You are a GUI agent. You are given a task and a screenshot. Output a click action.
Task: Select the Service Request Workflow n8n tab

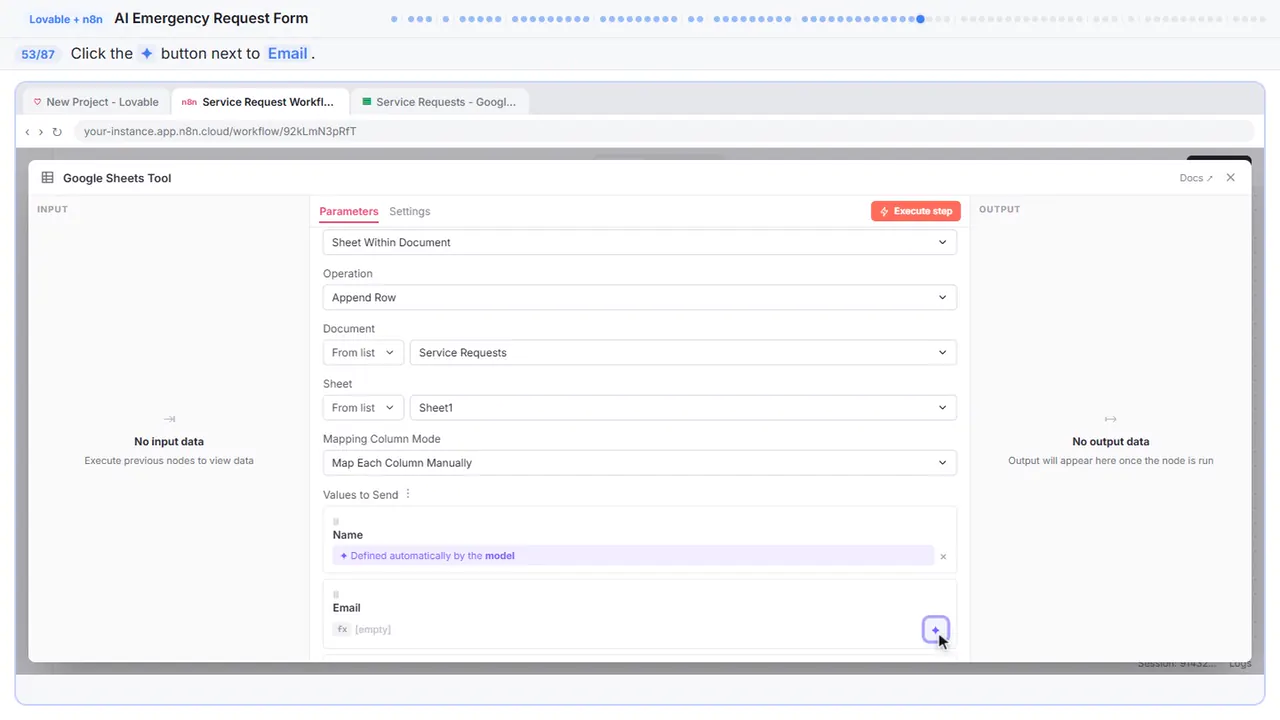point(260,102)
